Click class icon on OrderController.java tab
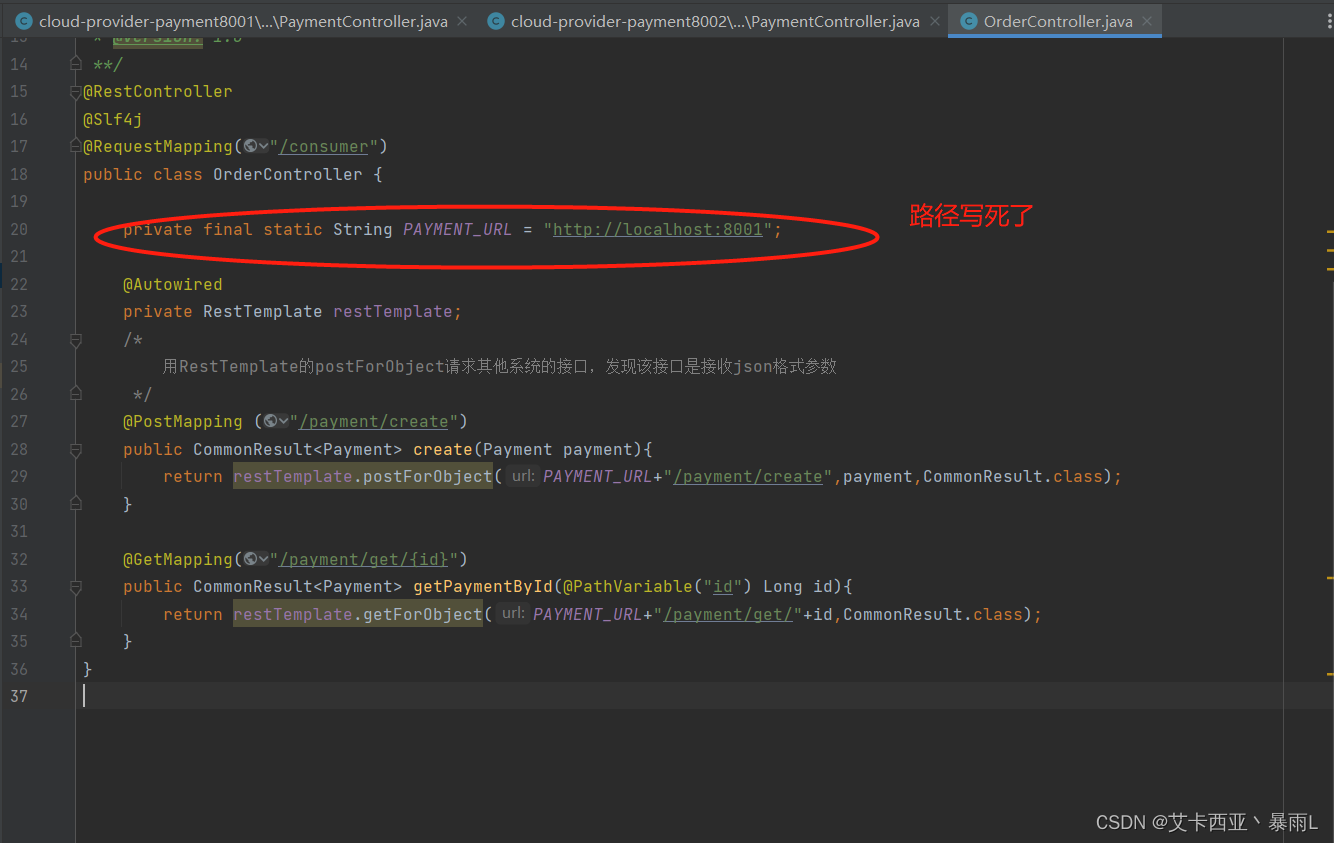This screenshot has width=1334, height=843. [x=968, y=21]
